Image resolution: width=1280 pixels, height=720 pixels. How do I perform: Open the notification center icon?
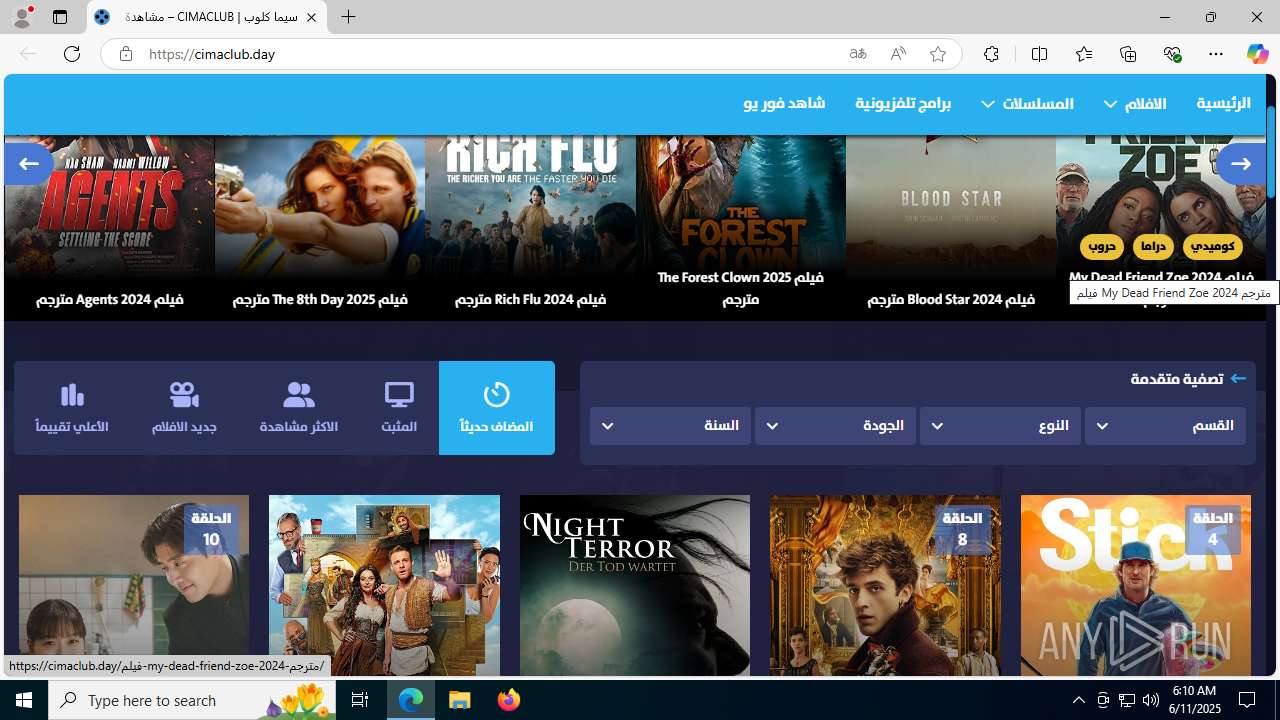(1247, 700)
